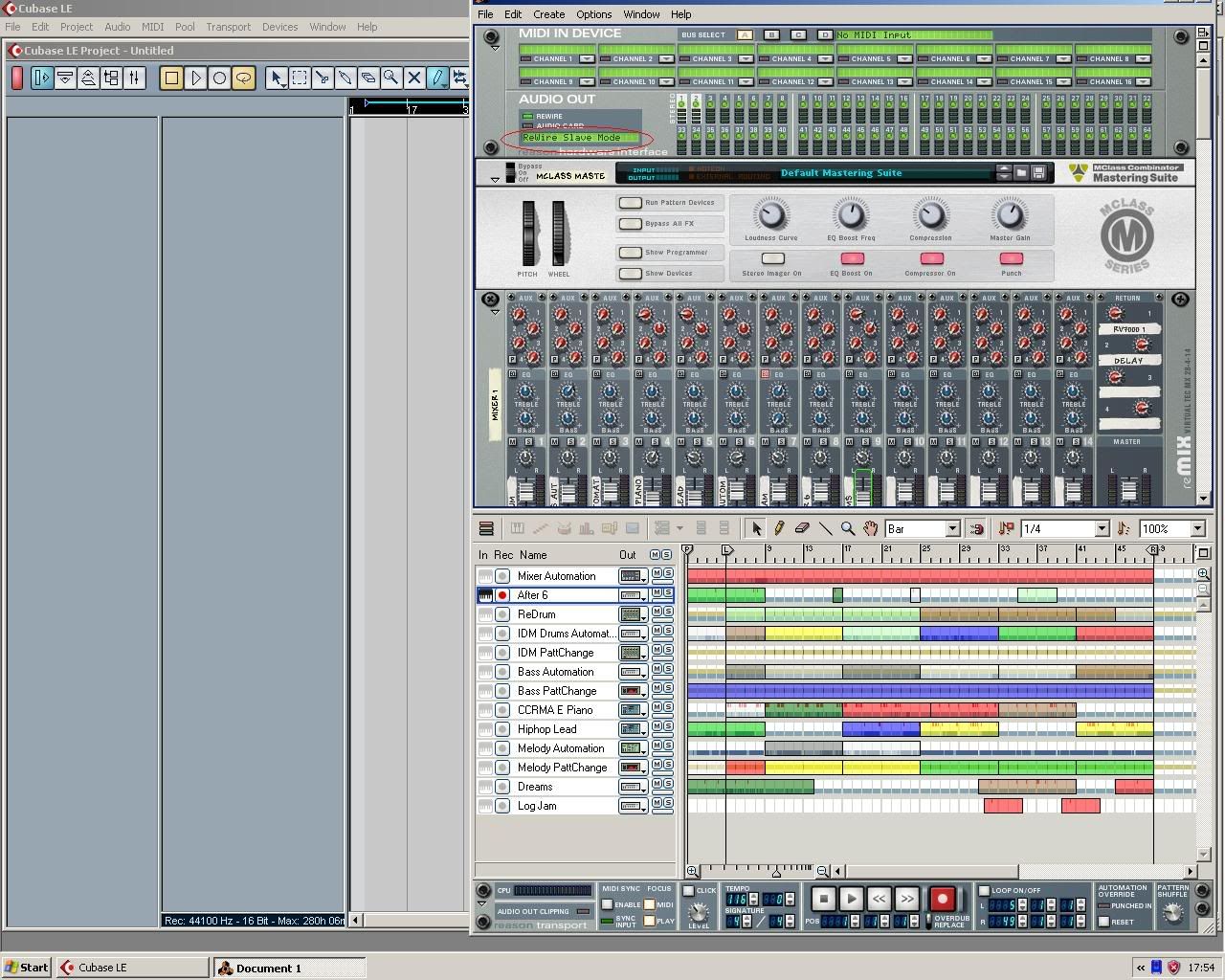Open the Devices menu in Cubase
Screen dimensions: 1225x980
click(279, 27)
